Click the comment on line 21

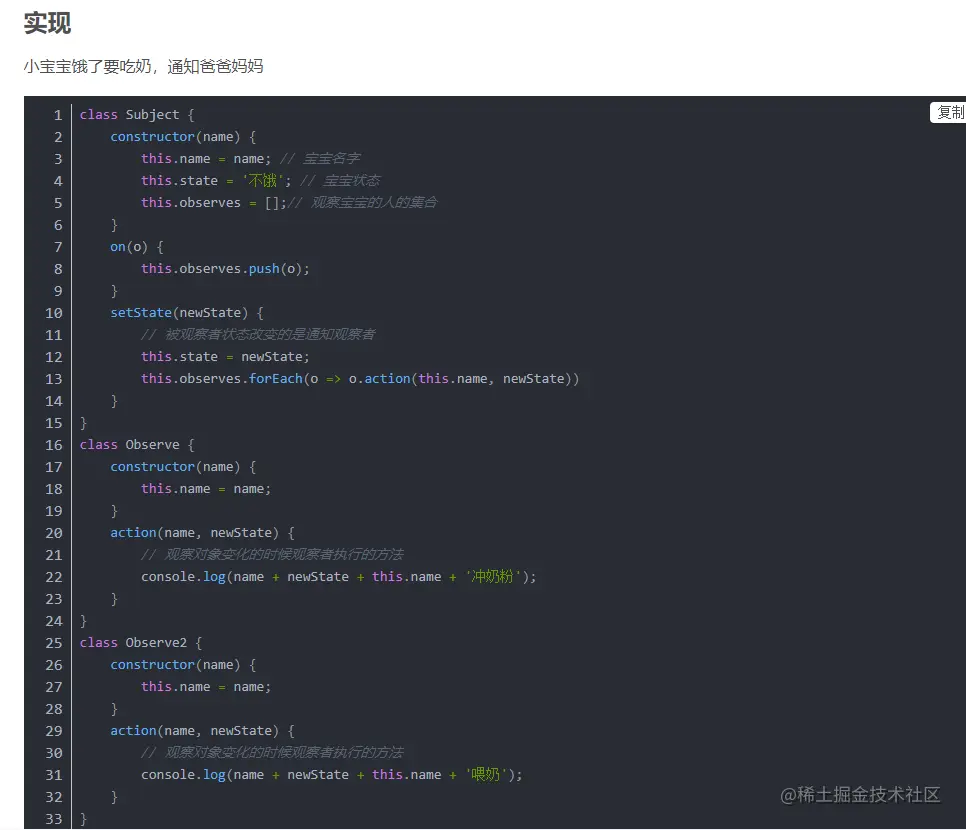click(x=272, y=555)
